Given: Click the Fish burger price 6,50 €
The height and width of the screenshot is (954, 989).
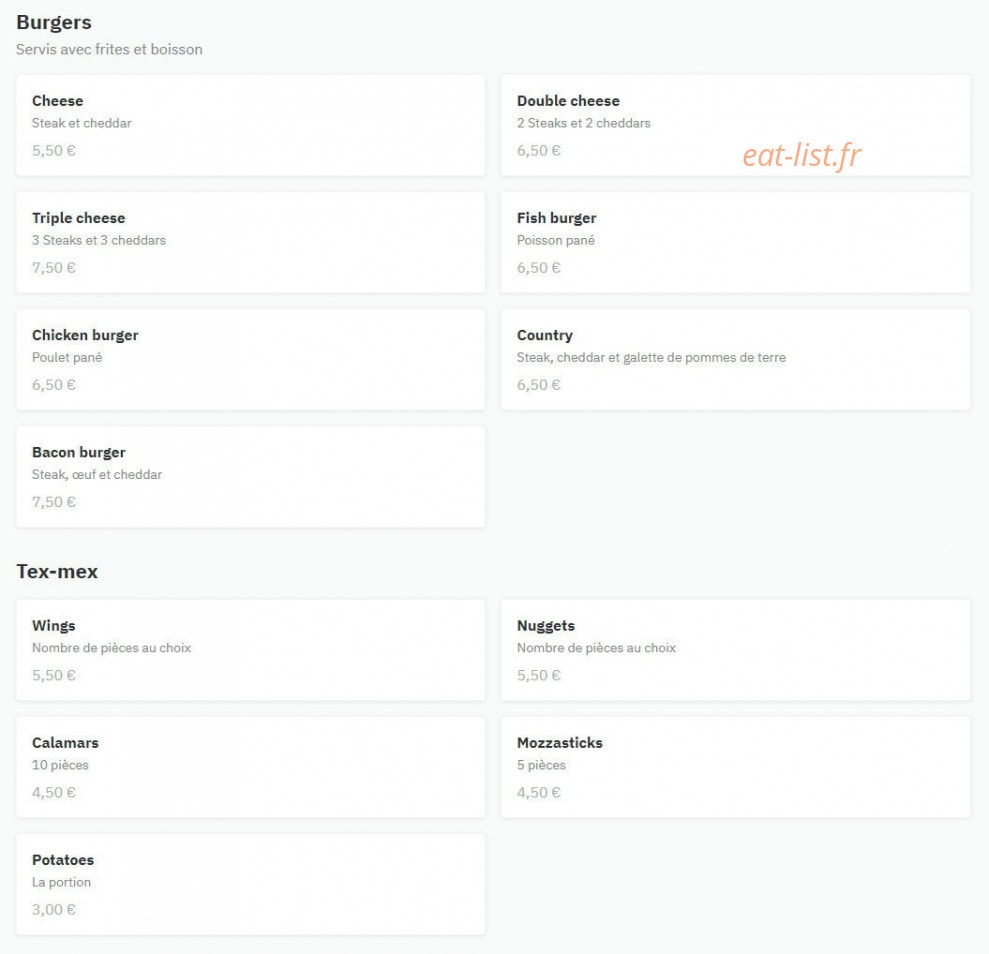Looking at the screenshot, I should tap(539, 268).
